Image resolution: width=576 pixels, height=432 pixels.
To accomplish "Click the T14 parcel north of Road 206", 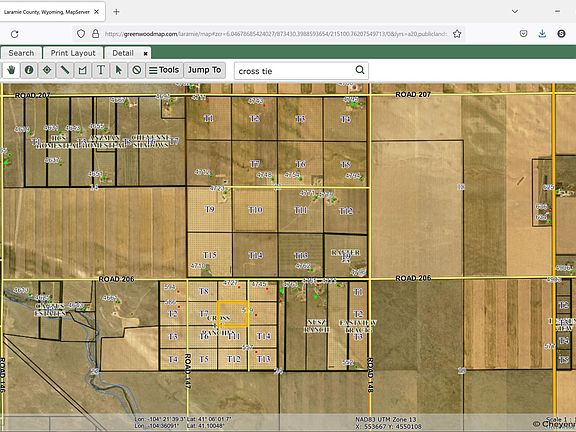I will (255, 255).
